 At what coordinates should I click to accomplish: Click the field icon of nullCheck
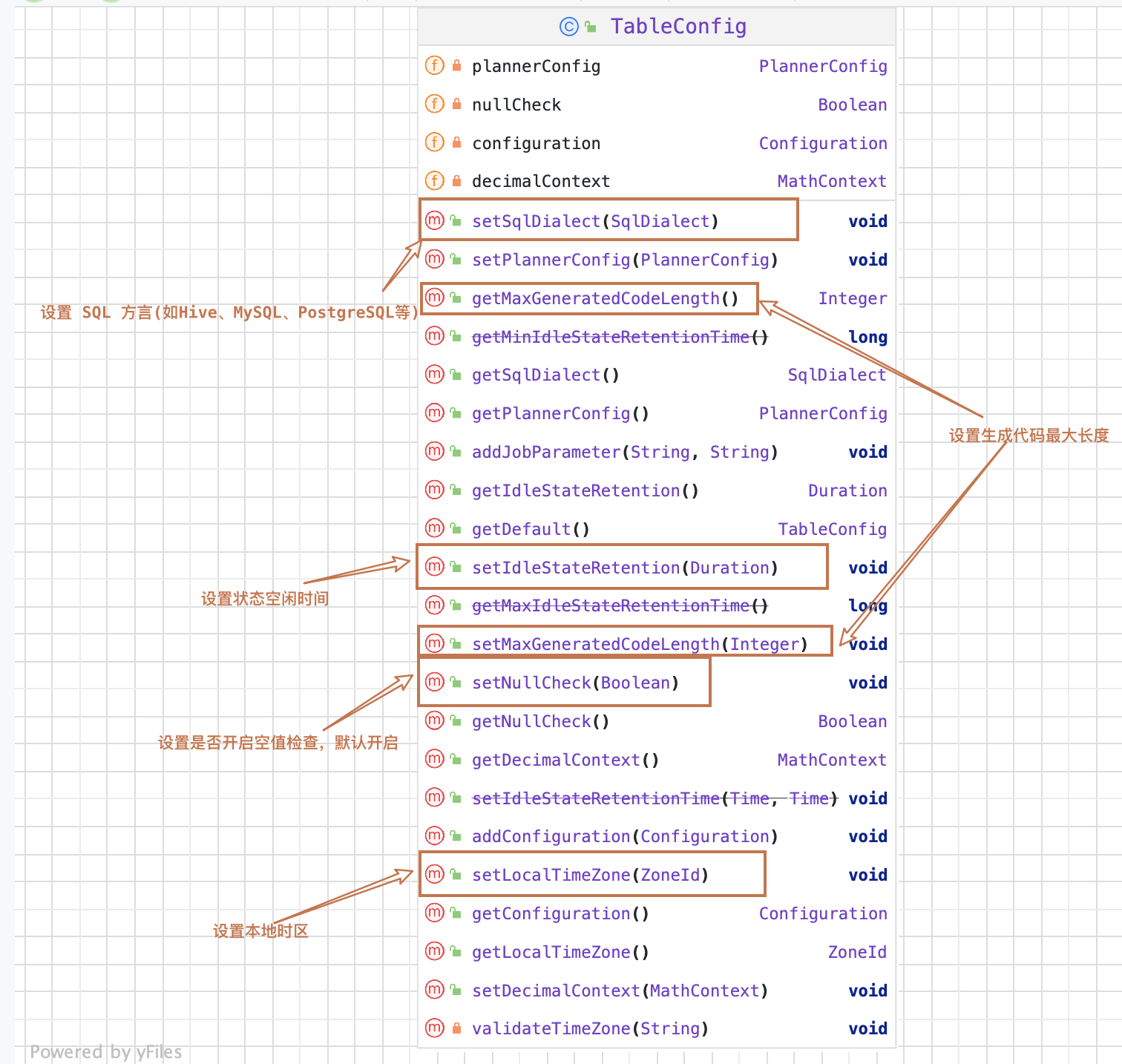[x=435, y=104]
